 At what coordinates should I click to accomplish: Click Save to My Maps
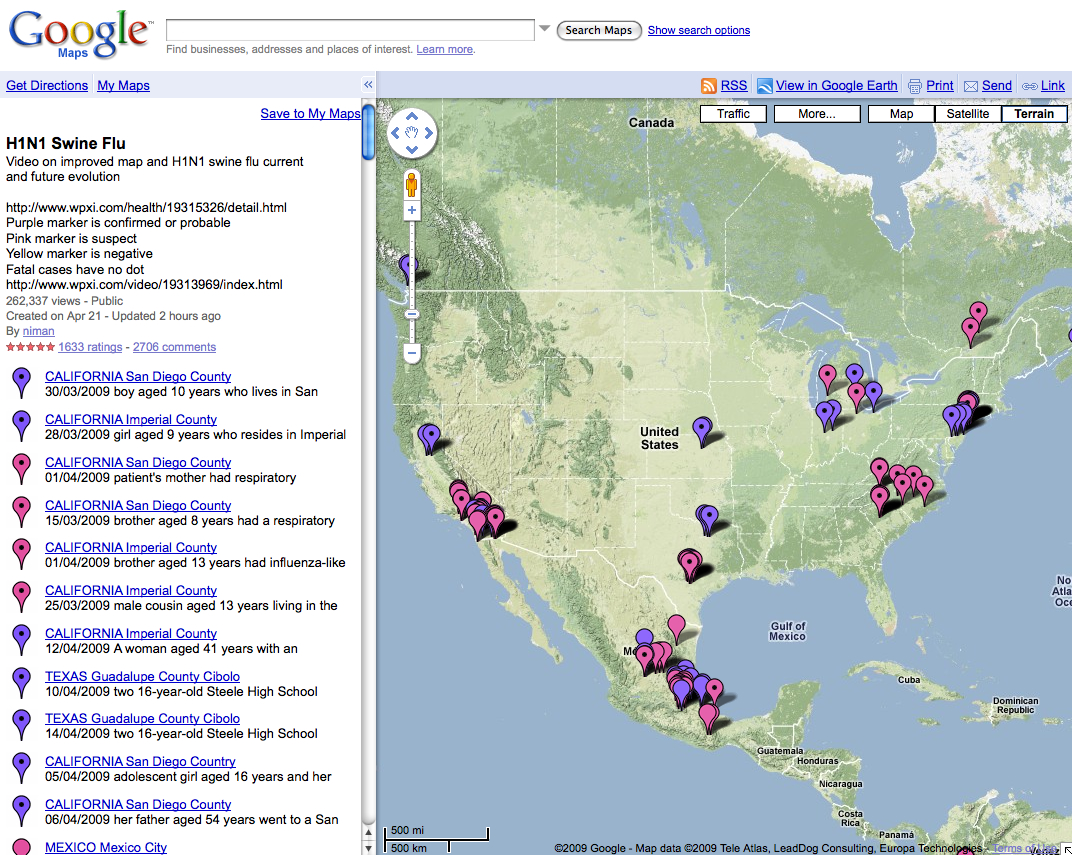point(310,113)
